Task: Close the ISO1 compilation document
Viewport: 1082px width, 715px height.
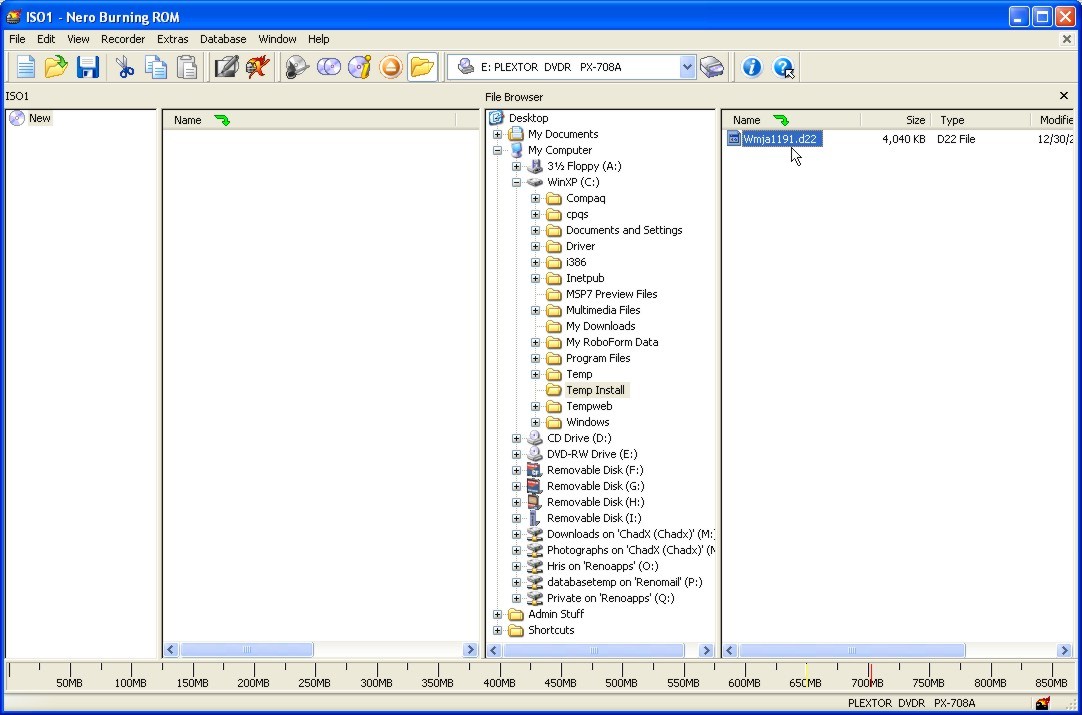Action: (1066, 39)
